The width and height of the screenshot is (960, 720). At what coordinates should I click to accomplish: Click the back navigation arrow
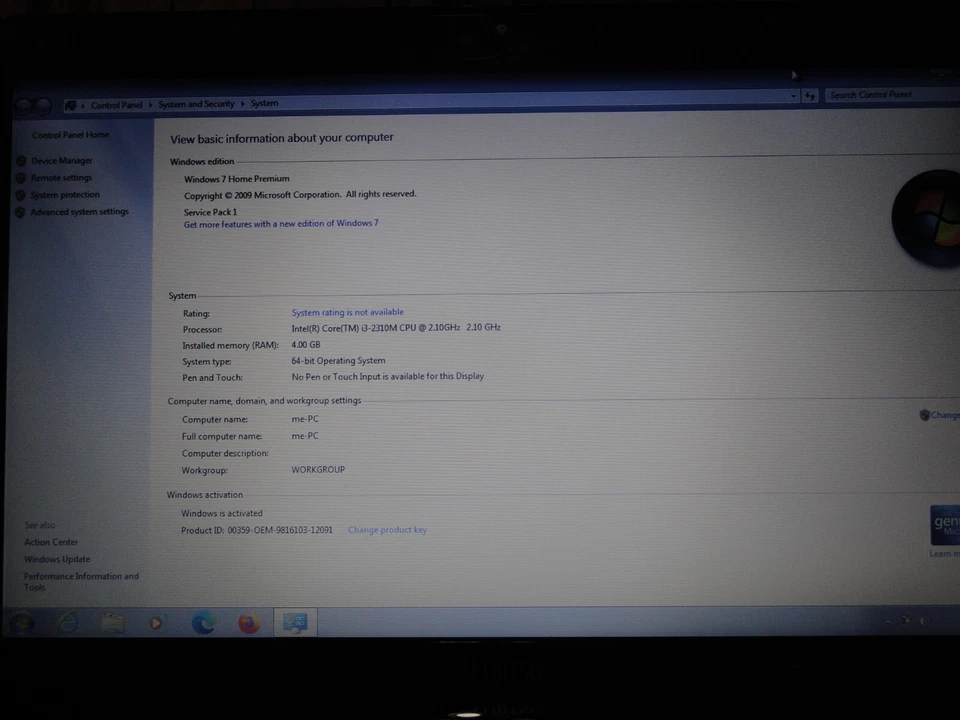[x=24, y=104]
